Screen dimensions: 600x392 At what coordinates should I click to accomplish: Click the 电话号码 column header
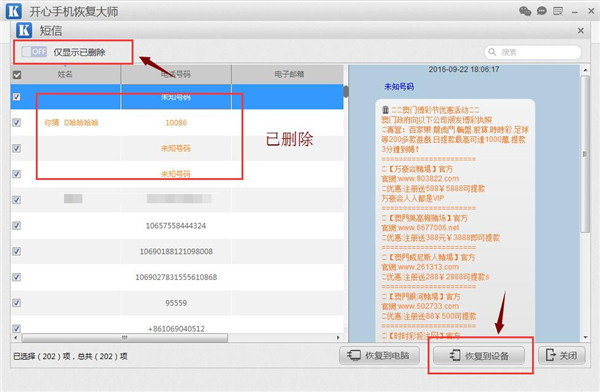(176, 74)
